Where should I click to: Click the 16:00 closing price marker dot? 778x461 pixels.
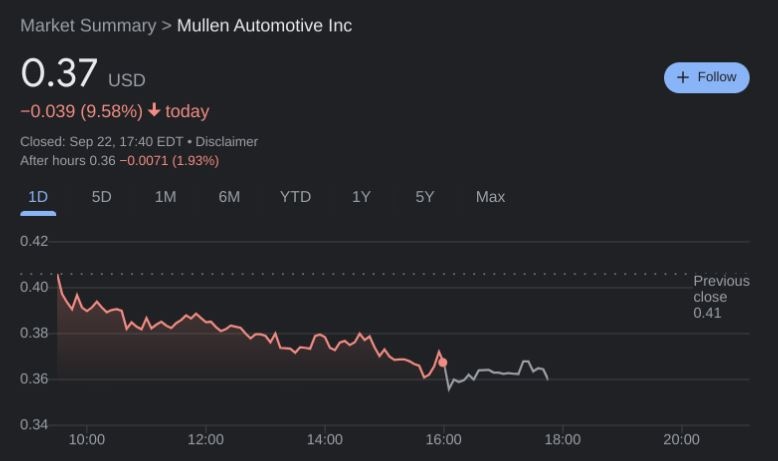coord(443,363)
